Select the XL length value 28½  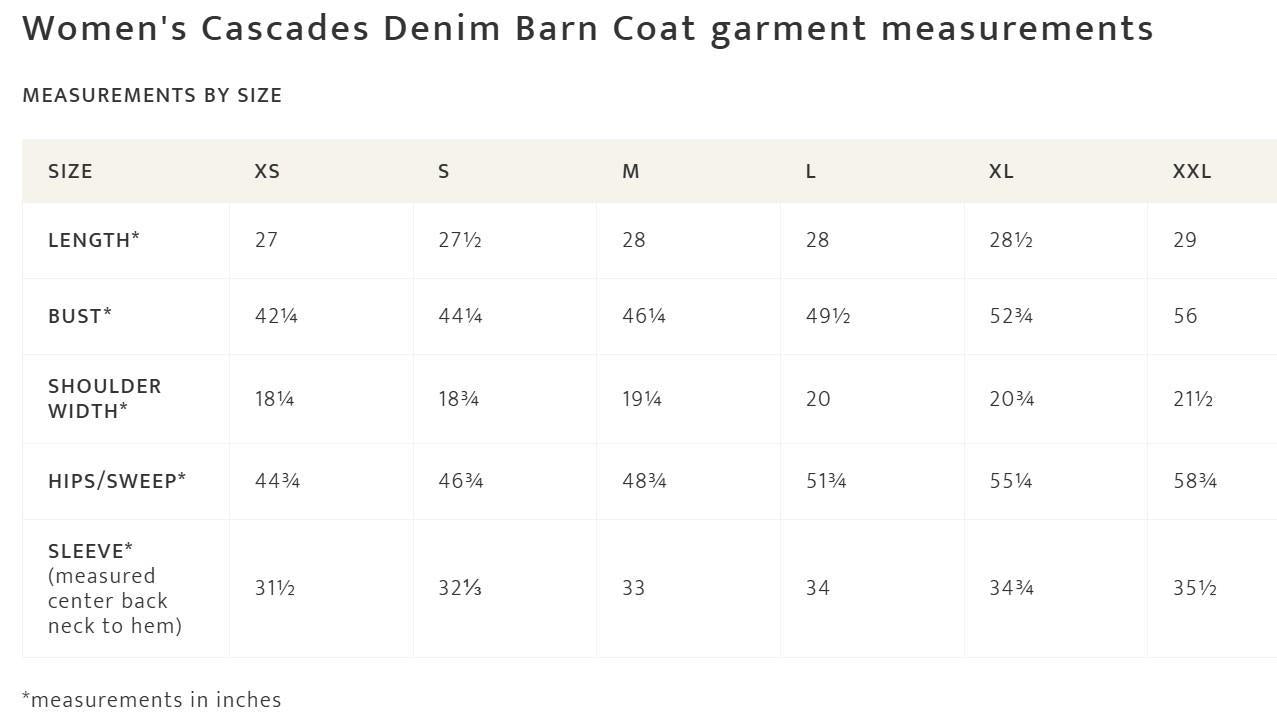pos(1011,240)
